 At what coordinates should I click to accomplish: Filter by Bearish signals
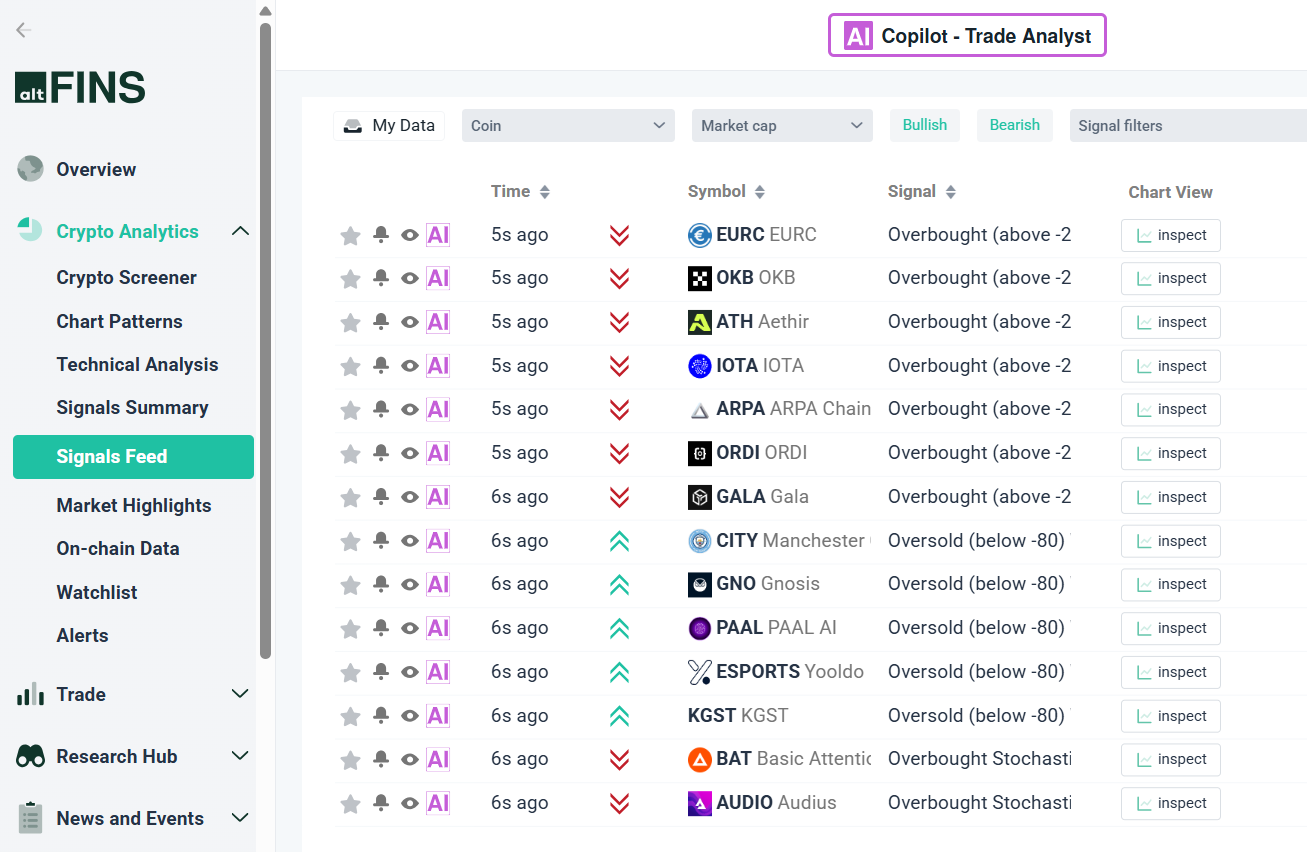(1015, 125)
